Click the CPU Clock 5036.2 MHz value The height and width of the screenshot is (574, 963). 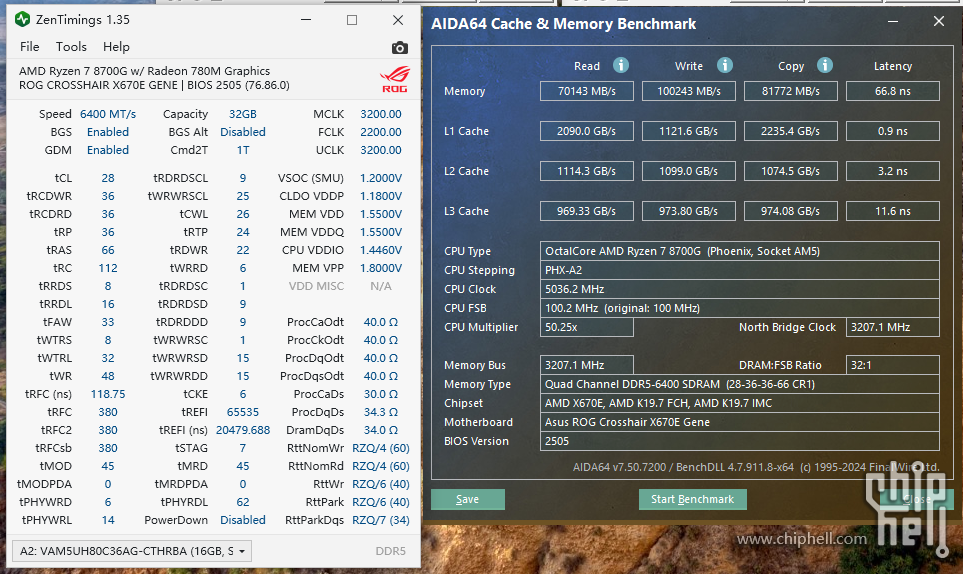pyautogui.click(x=739, y=289)
